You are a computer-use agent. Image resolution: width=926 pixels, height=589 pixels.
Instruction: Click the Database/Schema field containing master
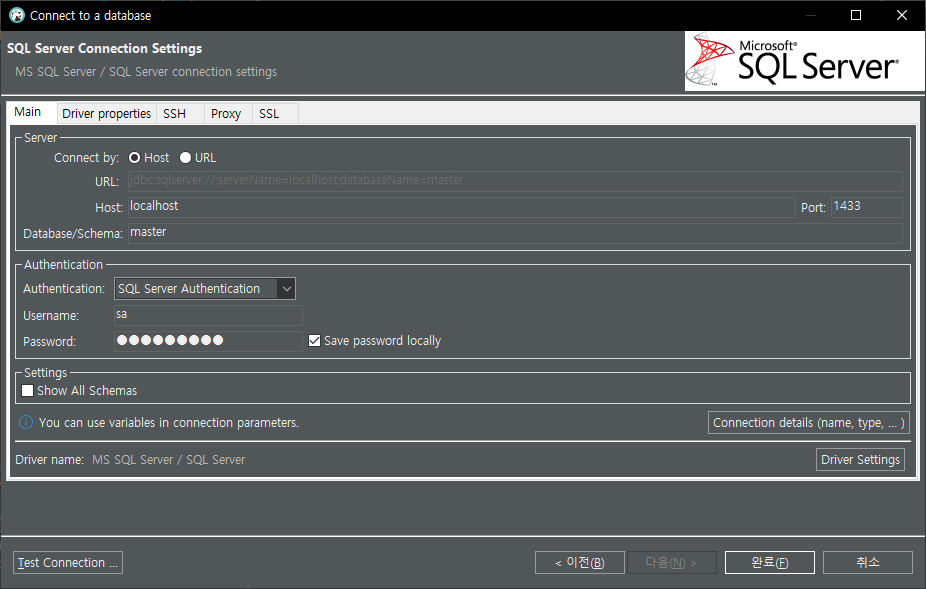(515, 233)
